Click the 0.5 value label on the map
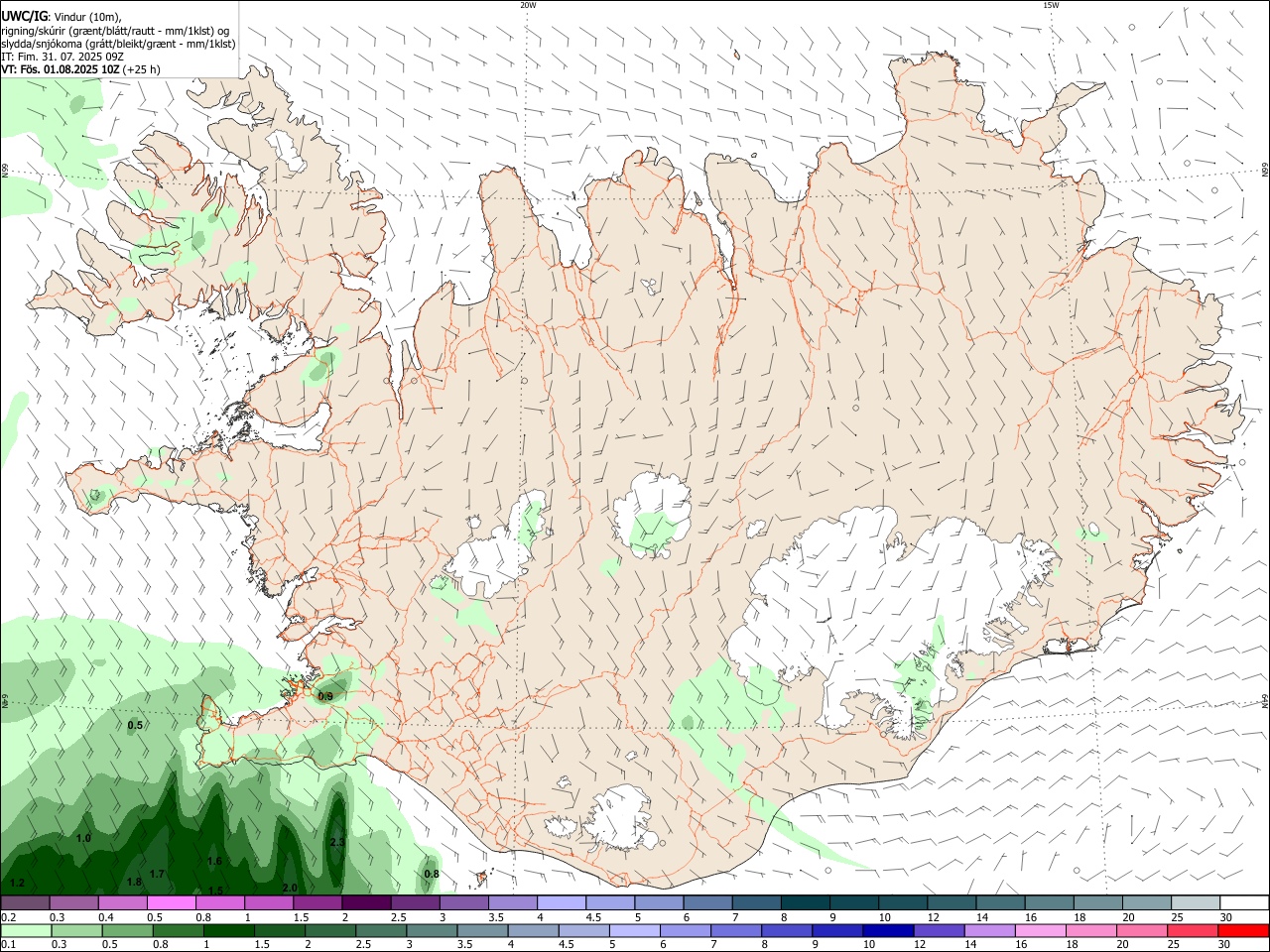This screenshot has height=952, width=1270. tap(136, 725)
